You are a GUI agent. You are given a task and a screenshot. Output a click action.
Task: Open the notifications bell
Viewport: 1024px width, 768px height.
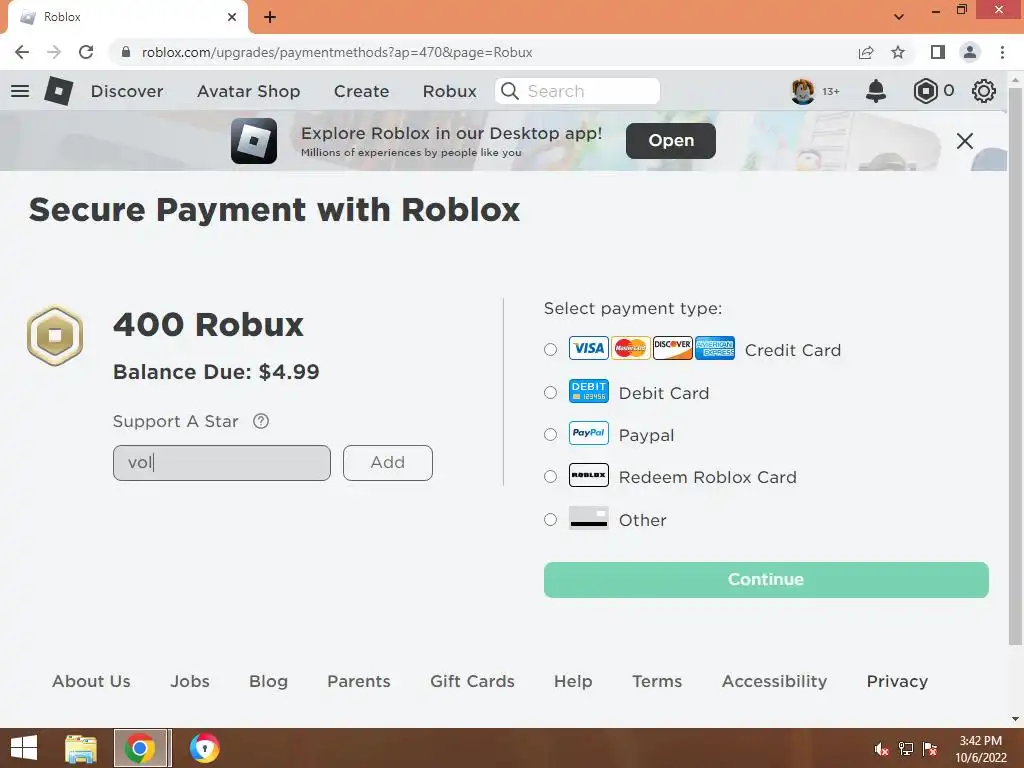[876, 91]
